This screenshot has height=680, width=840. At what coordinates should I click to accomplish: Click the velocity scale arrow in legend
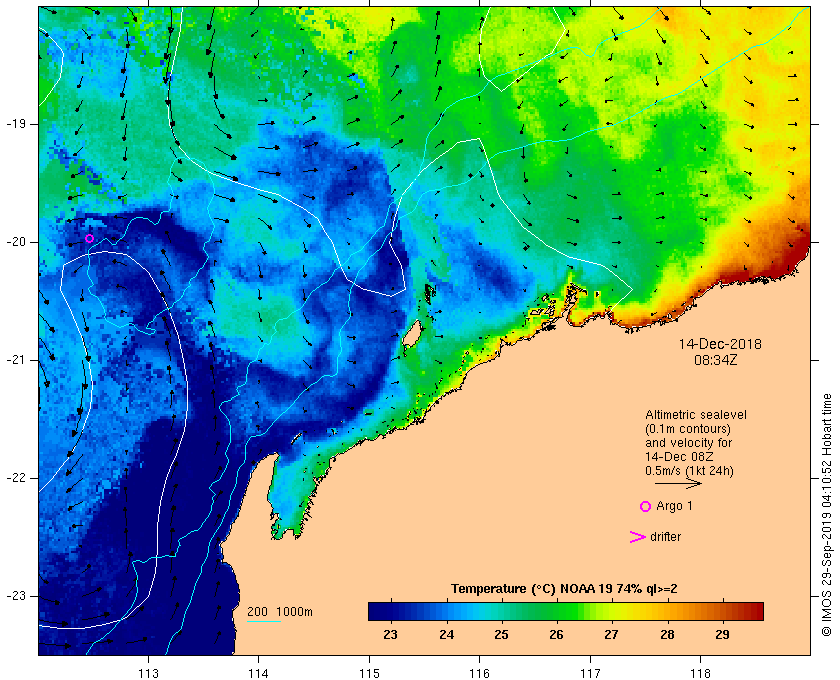[678, 483]
